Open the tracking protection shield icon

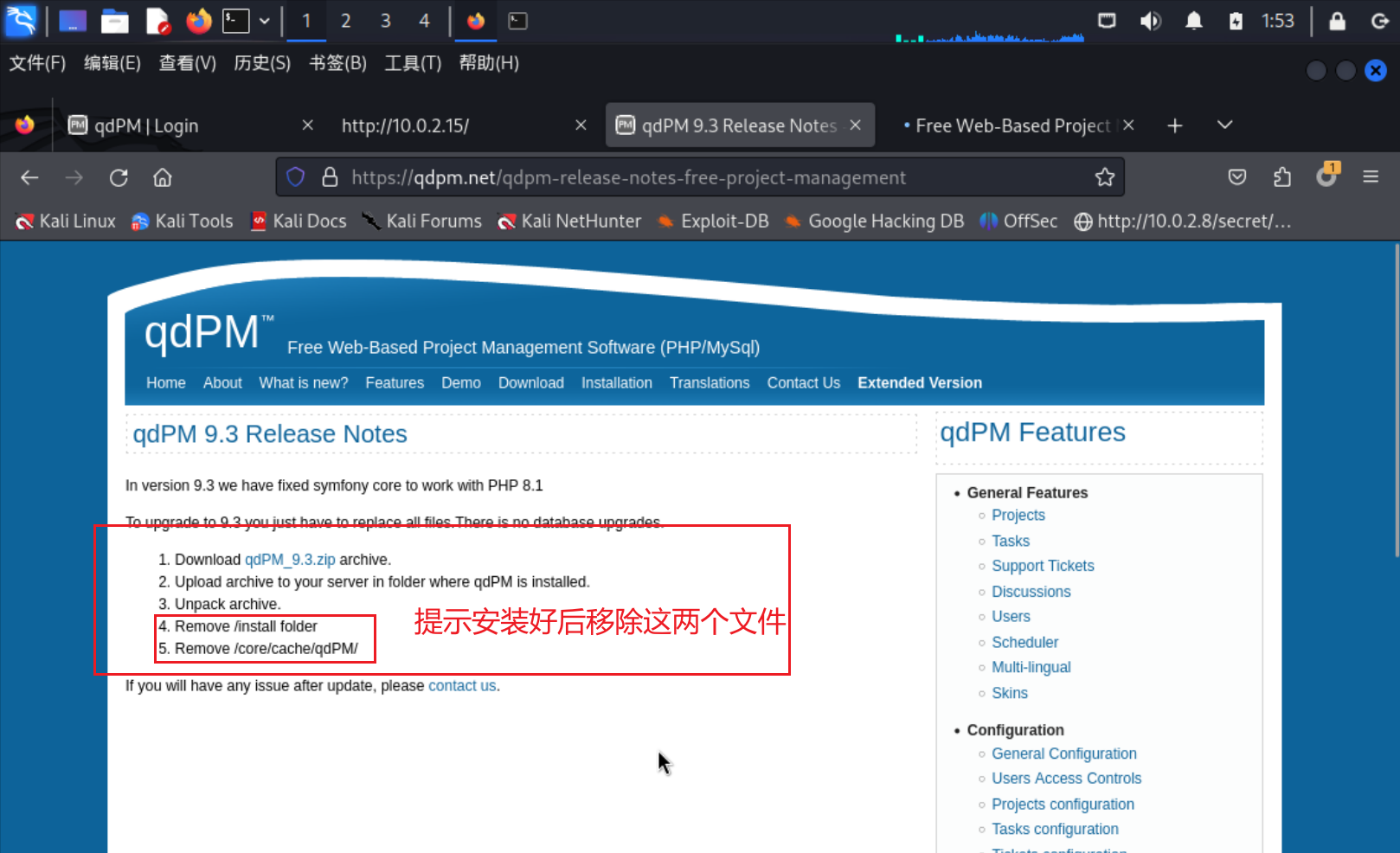coord(296,177)
